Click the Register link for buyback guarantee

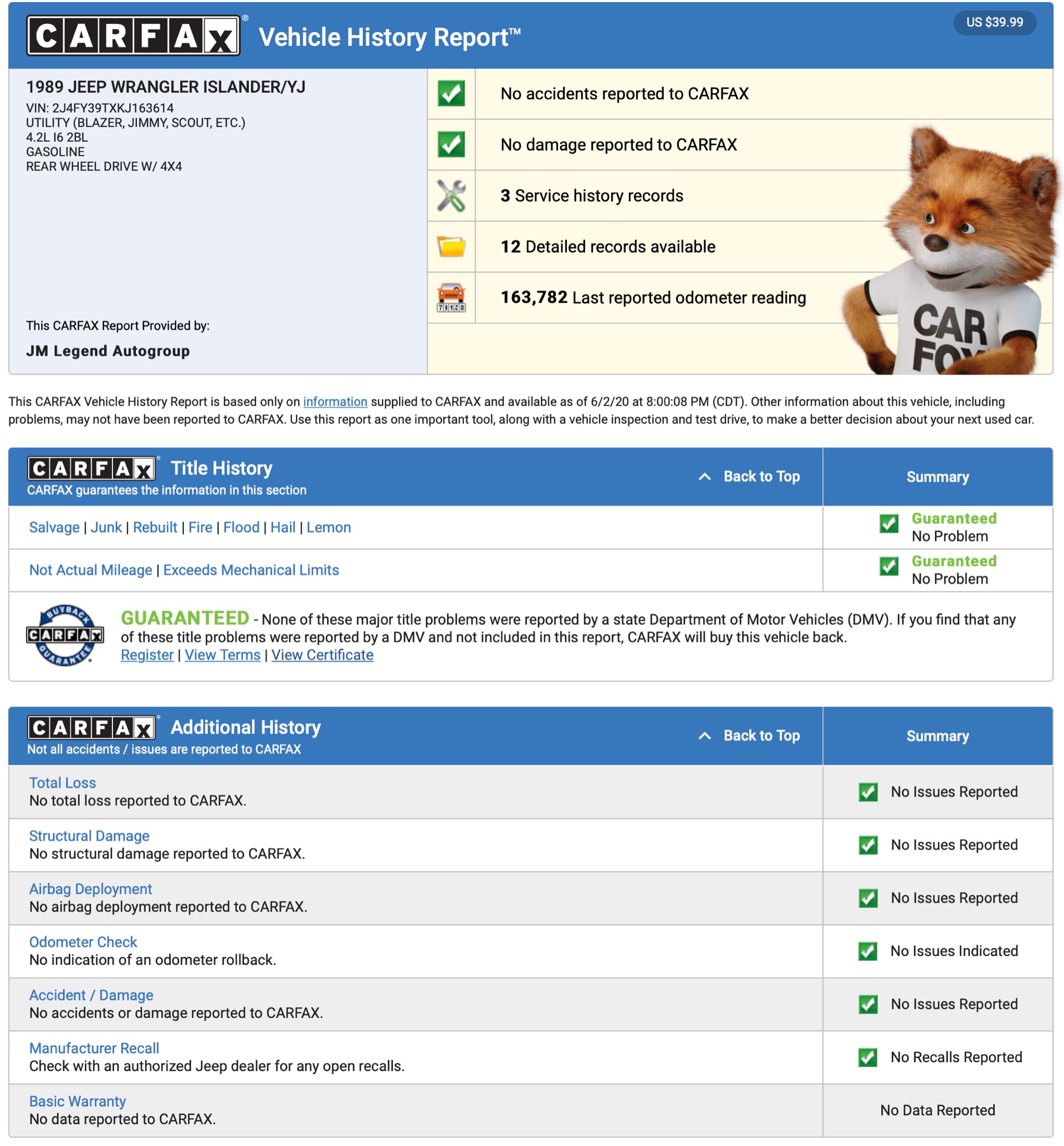147,655
